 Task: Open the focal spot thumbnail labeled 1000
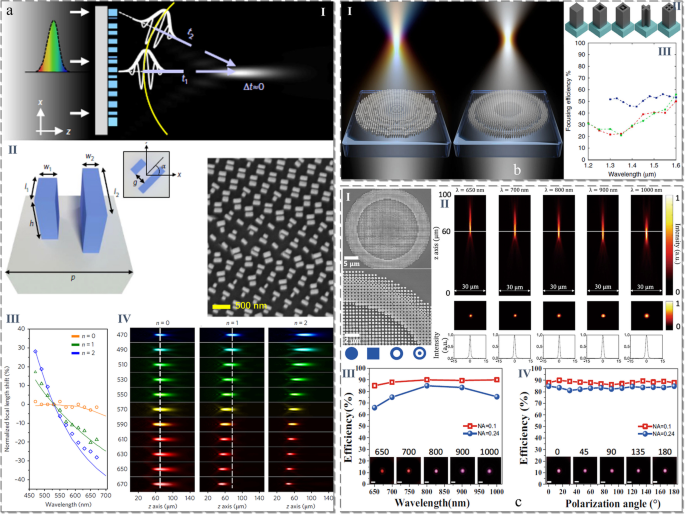(x=489, y=470)
